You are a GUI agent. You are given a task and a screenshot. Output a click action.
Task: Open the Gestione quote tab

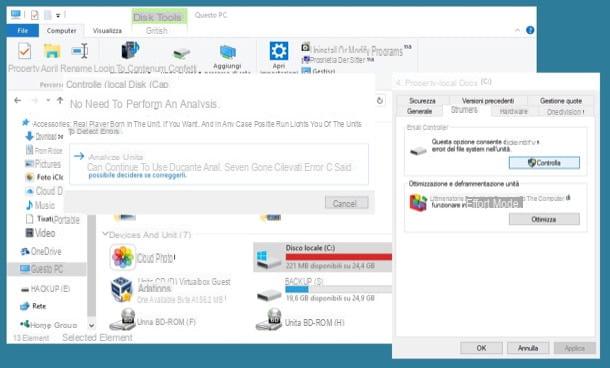pos(561,101)
